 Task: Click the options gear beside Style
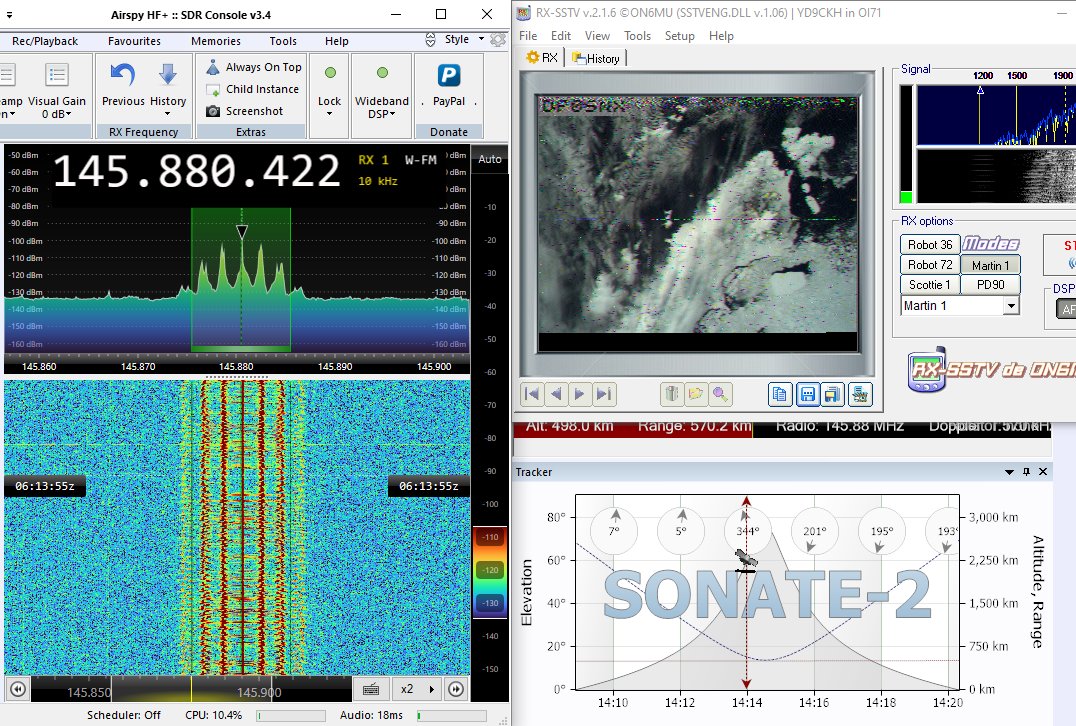[x=498, y=40]
